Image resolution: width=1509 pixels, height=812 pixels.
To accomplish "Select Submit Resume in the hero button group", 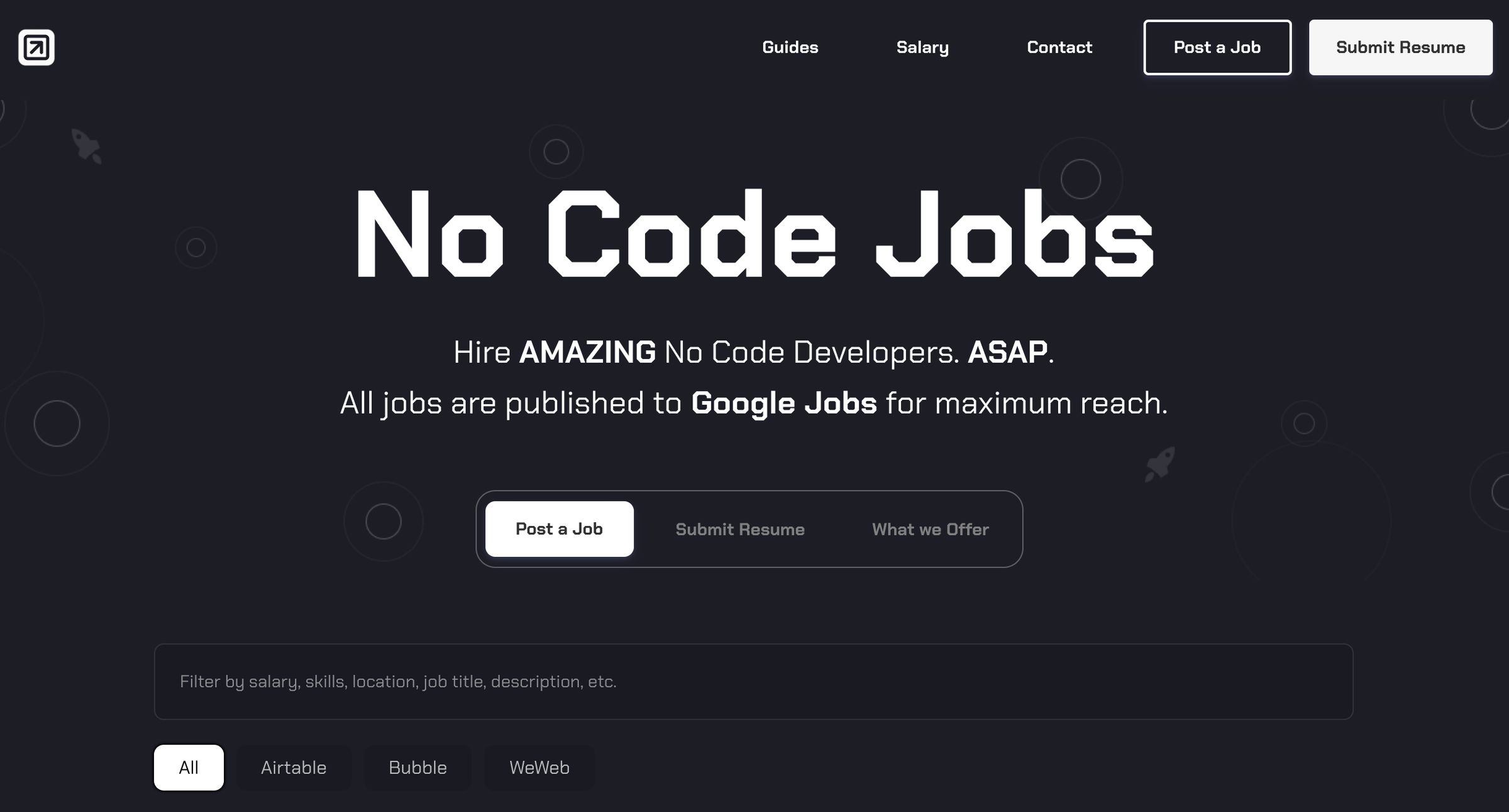I will (x=740, y=529).
